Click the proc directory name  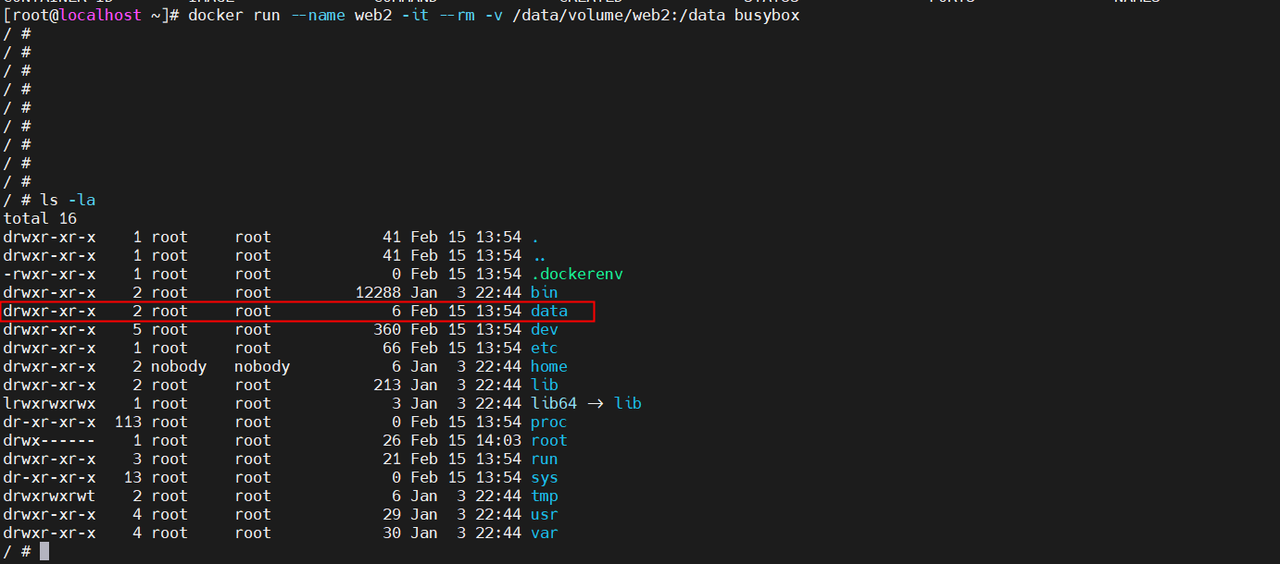coord(549,422)
